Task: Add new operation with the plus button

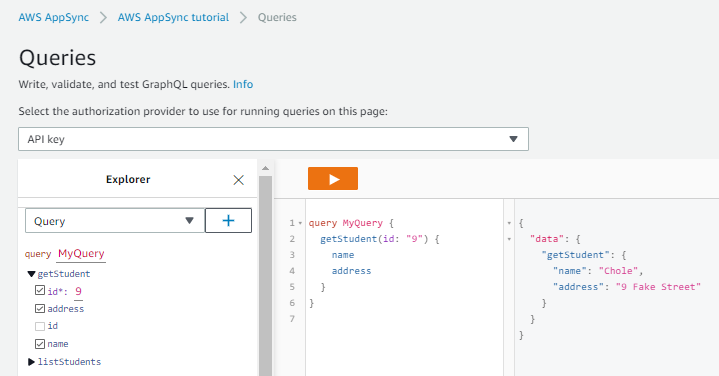Action: pyautogui.click(x=228, y=221)
